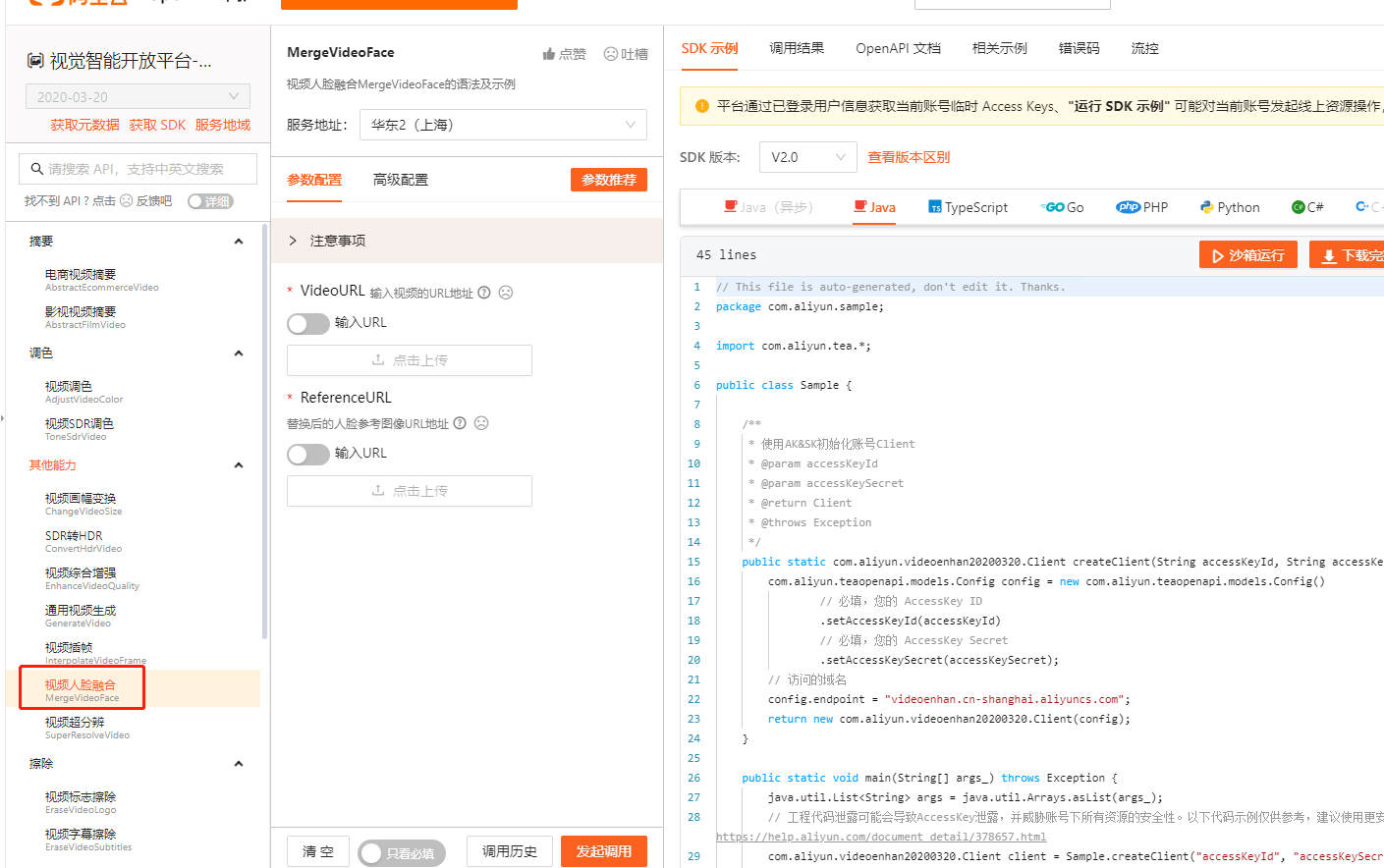
Task: Click the help question icon beside VideoURL
Action: click(x=484, y=293)
